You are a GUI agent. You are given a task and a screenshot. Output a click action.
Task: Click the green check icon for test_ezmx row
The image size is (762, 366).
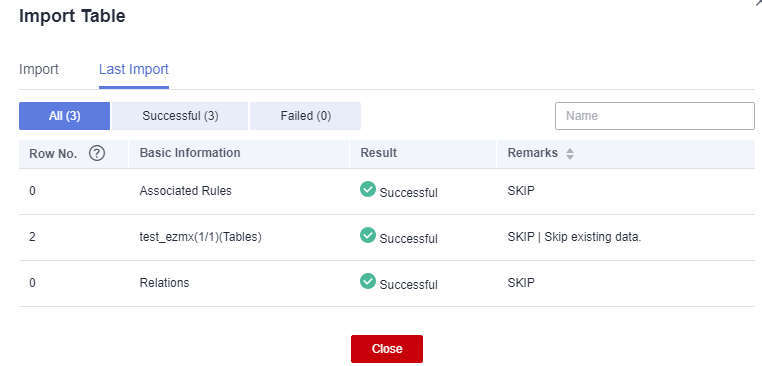pyautogui.click(x=368, y=235)
